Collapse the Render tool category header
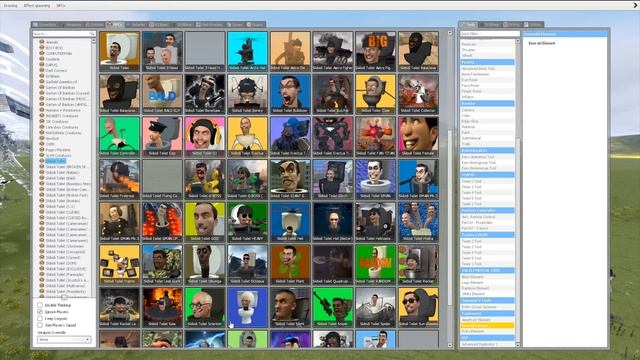The height and width of the screenshot is (360, 640). (487, 104)
